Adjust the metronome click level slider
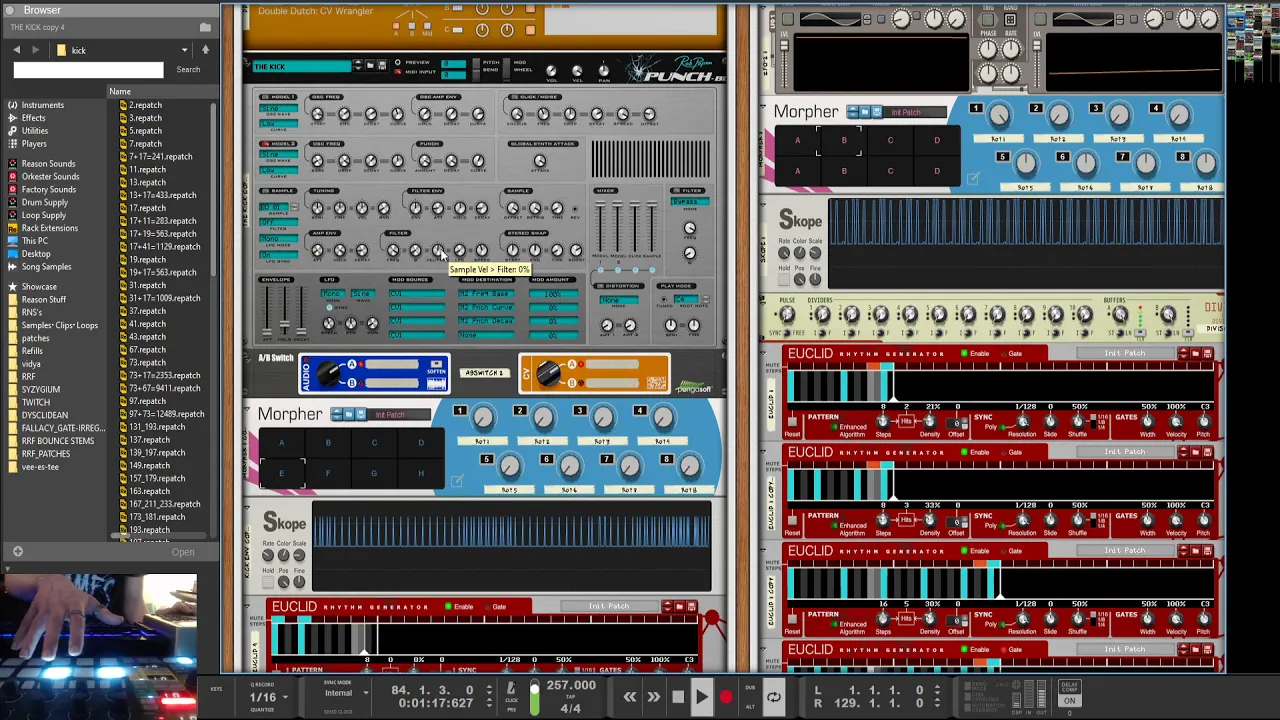1280x720 pixels. tap(534, 697)
